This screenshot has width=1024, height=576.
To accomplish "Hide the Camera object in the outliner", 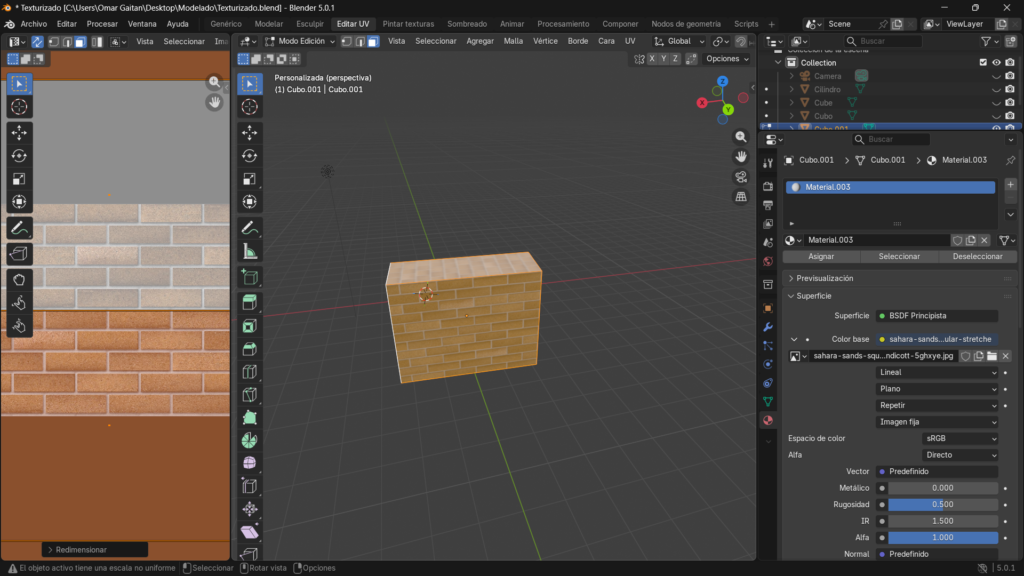I will pyautogui.click(x=996, y=76).
